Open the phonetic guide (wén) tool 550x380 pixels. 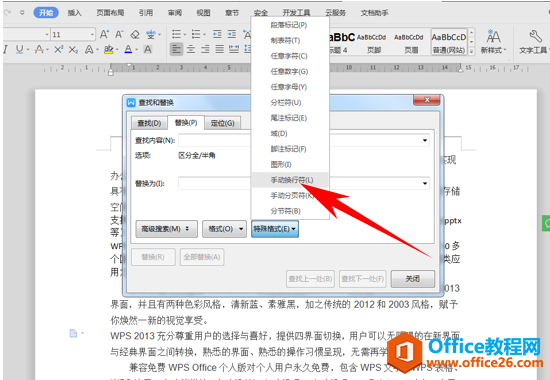[150, 34]
